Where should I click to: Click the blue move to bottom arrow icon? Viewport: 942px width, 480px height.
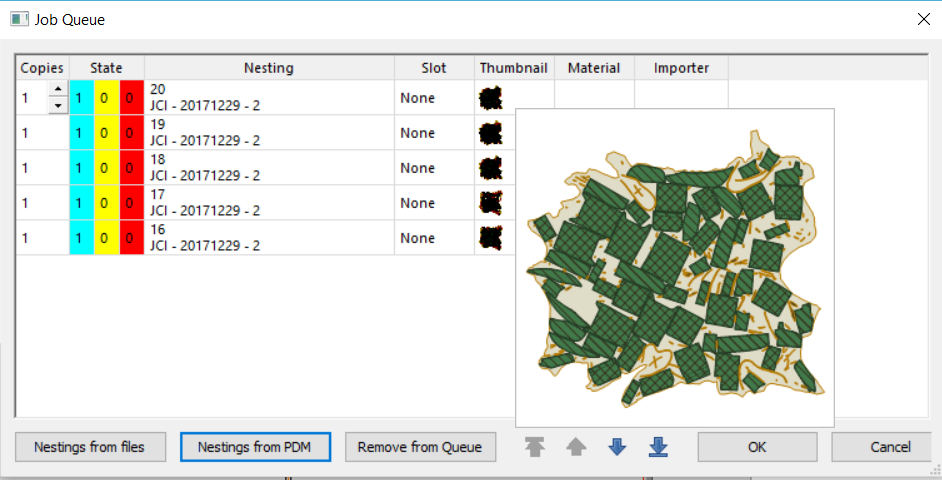pos(658,447)
